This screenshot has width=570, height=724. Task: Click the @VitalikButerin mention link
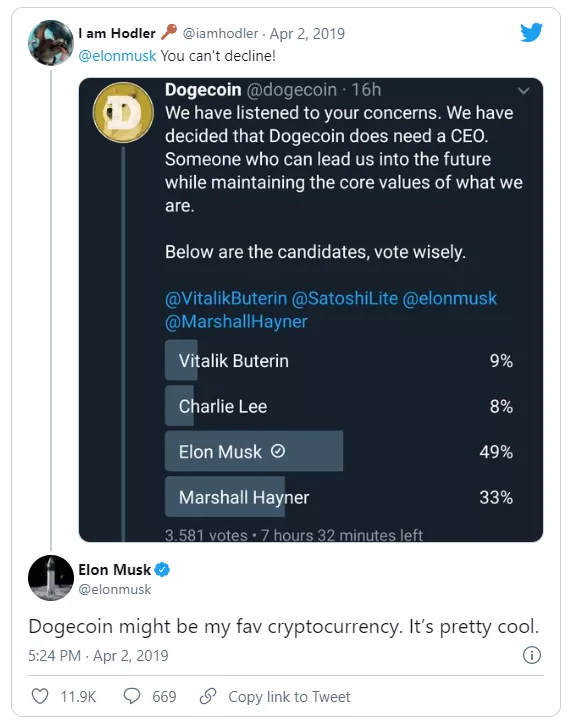tap(226, 298)
